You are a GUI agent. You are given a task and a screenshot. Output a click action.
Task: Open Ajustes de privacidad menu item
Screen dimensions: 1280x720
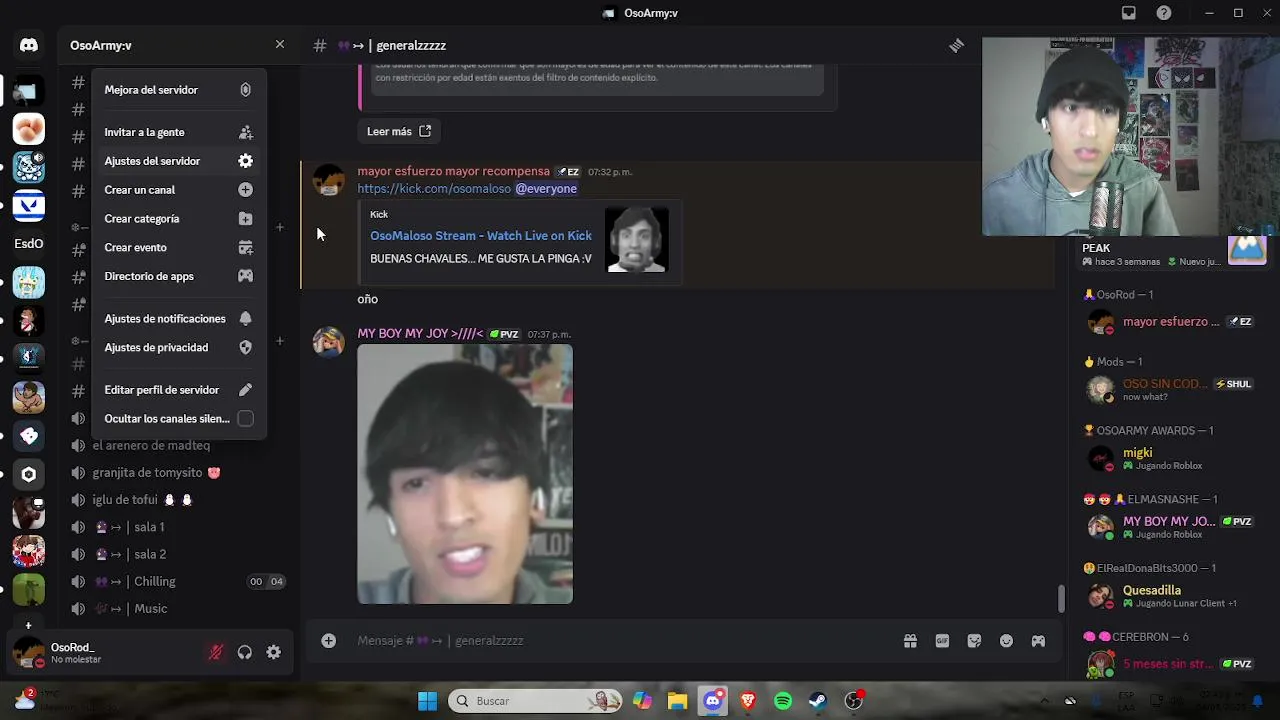tap(179, 348)
